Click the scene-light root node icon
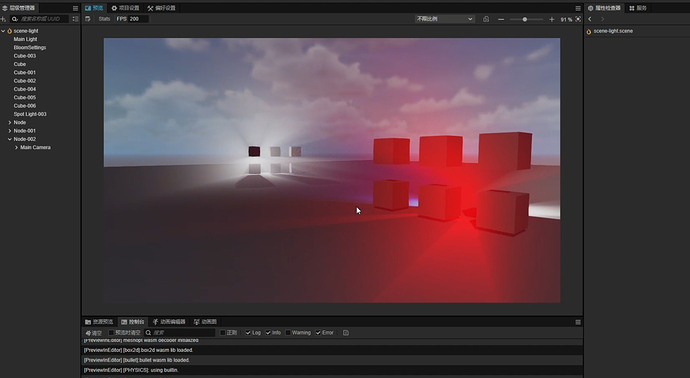This screenshot has height=378, width=690. tap(10, 31)
